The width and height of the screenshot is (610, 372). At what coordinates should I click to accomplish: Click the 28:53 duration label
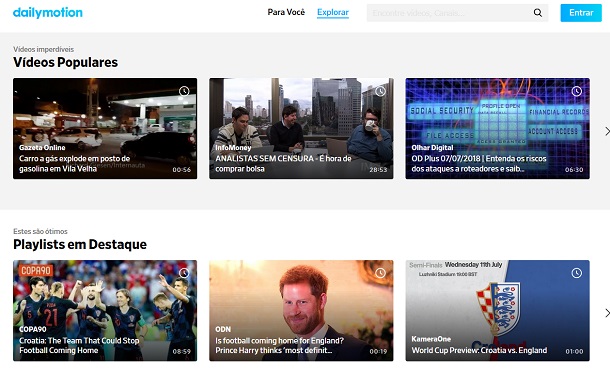coord(378,170)
